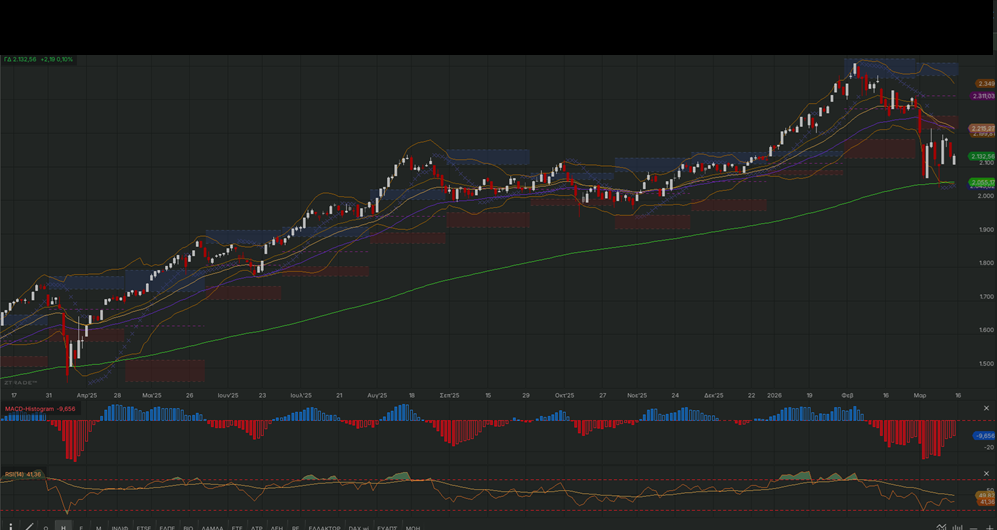Close the MACD-Histogram indicator panel
The width and height of the screenshot is (997, 530).
[987, 408]
